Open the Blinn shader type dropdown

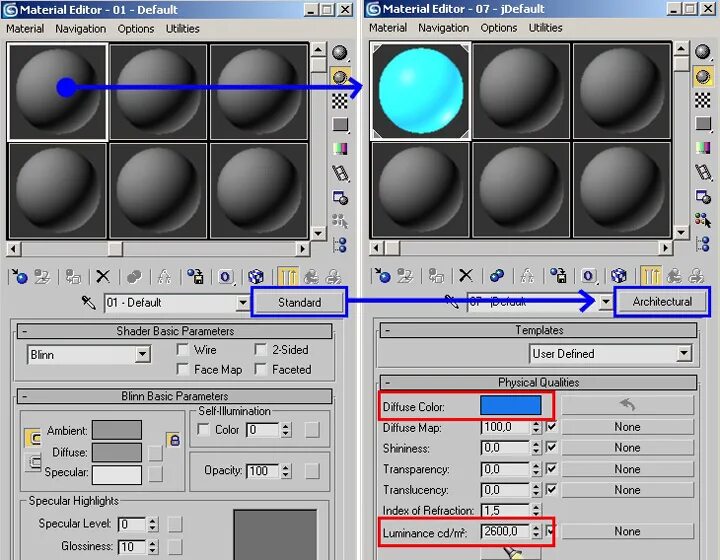coord(143,355)
